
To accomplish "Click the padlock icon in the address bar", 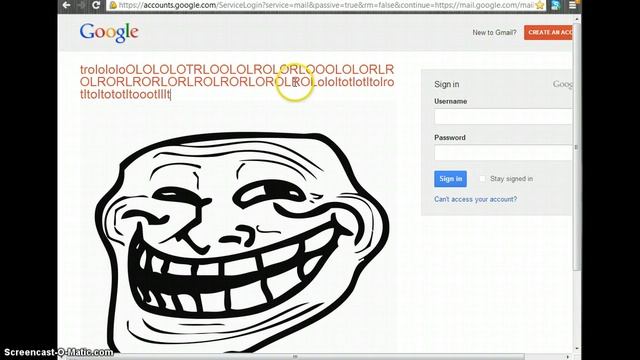I will (x=113, y=5).
